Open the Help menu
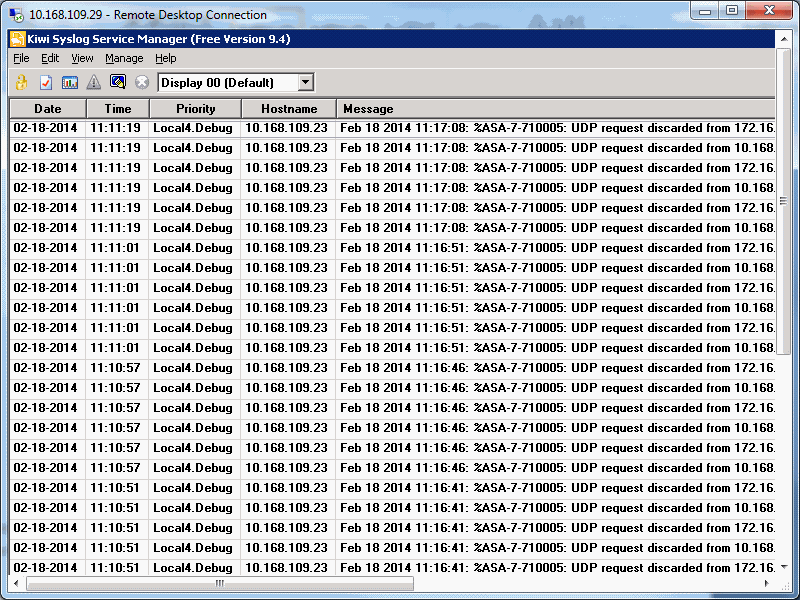Image resolution: width=800 pixels, height=600 pixels. [x=165, y=58]
